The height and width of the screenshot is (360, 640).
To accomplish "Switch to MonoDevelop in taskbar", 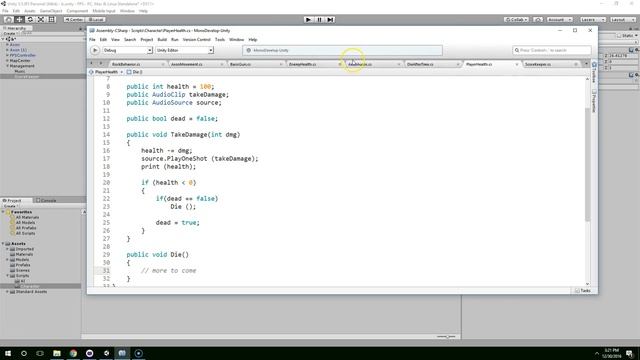I will coord(122,353).
